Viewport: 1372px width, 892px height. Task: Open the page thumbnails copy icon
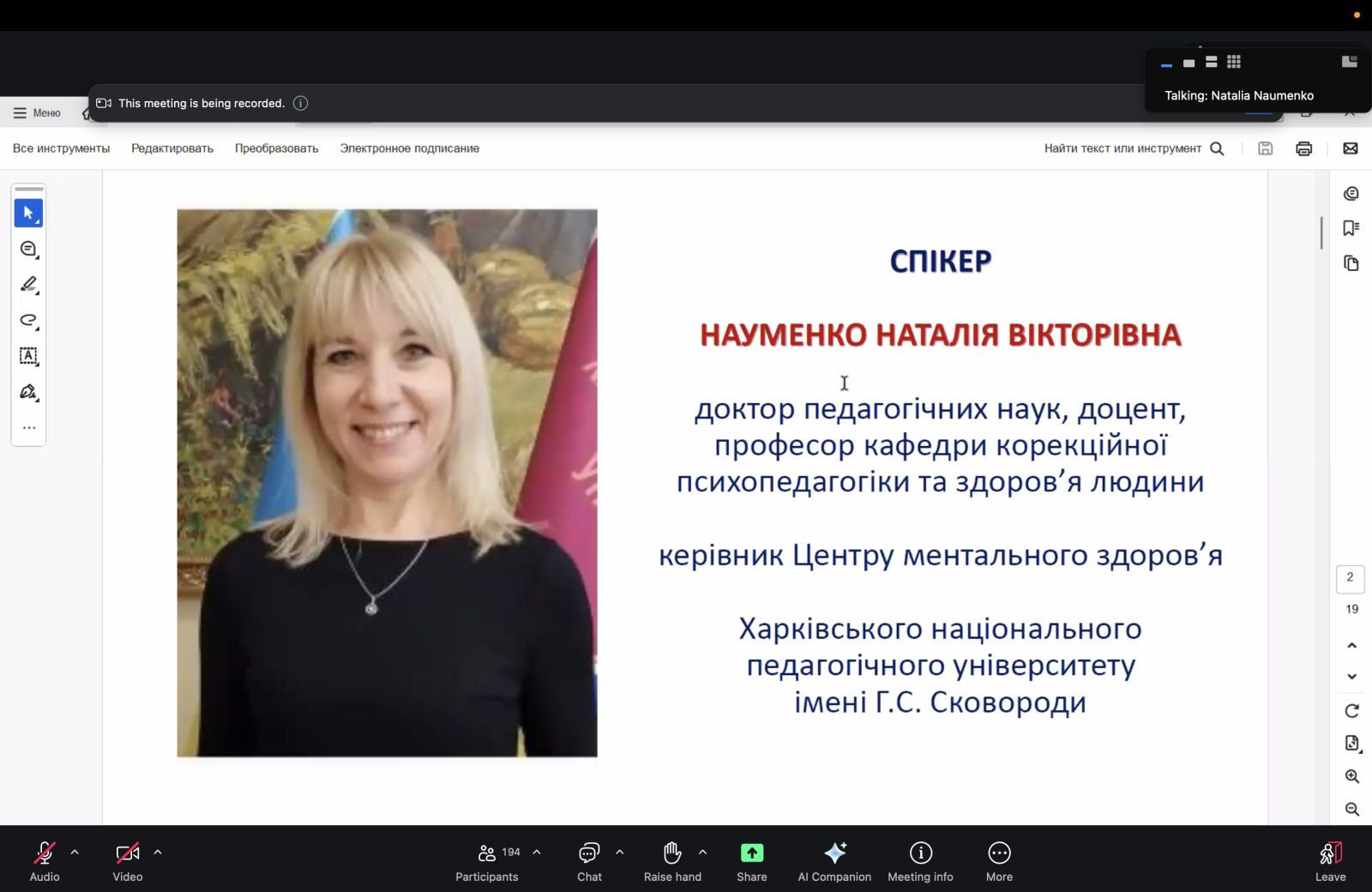click(1351, 263)
